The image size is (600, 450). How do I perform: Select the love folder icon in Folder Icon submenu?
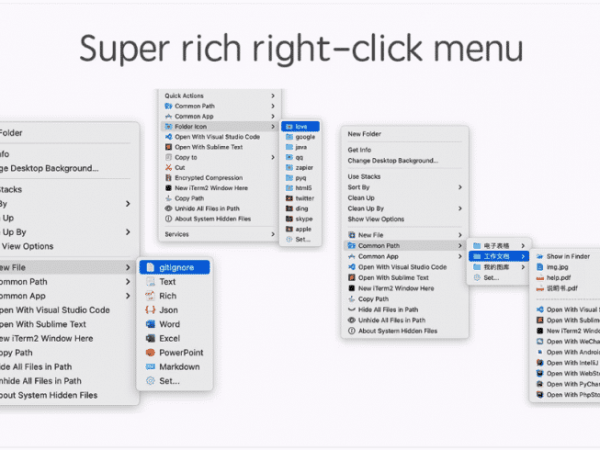(289, 127)
